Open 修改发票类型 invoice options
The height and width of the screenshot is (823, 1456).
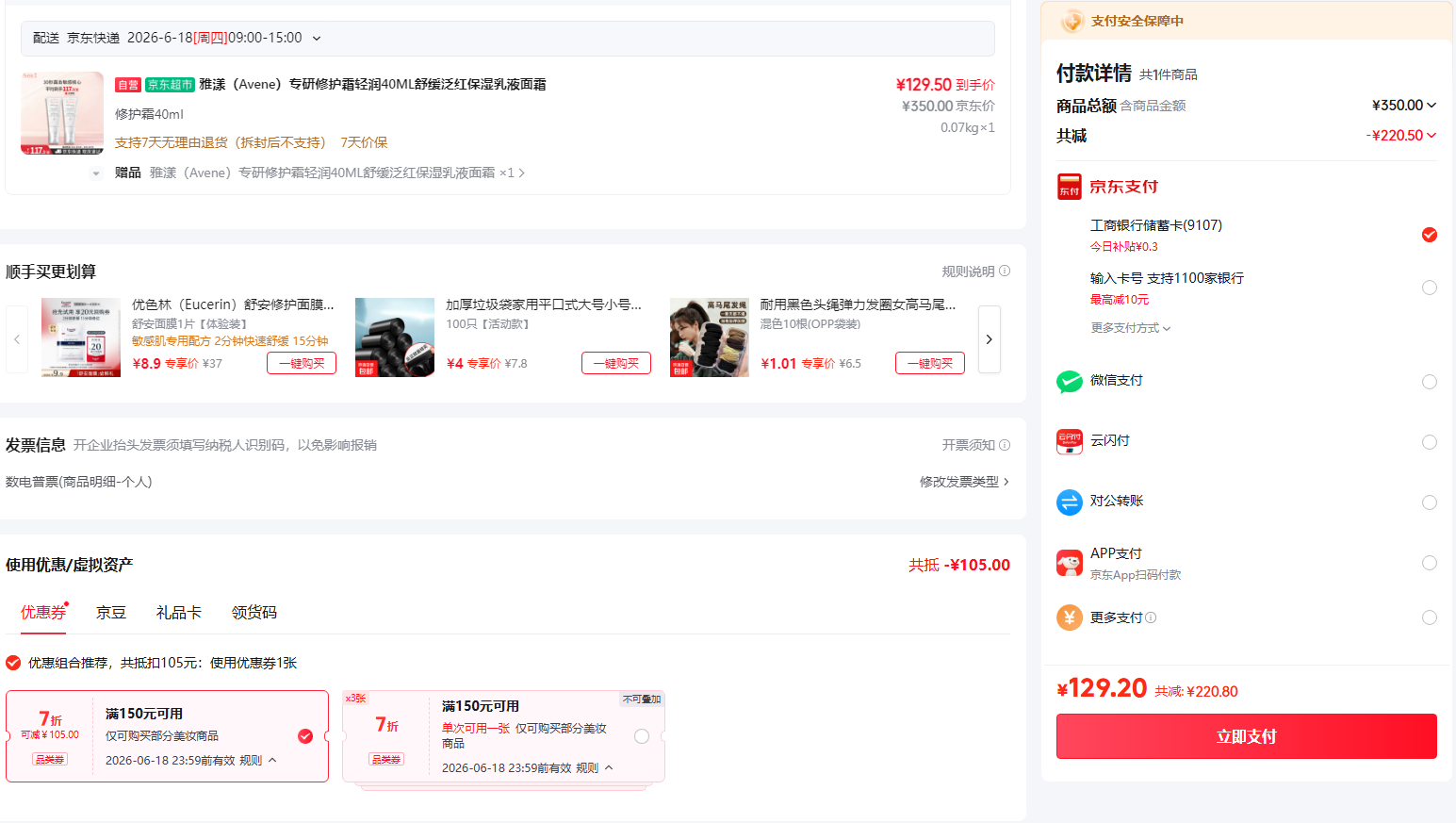coord(964,482)
